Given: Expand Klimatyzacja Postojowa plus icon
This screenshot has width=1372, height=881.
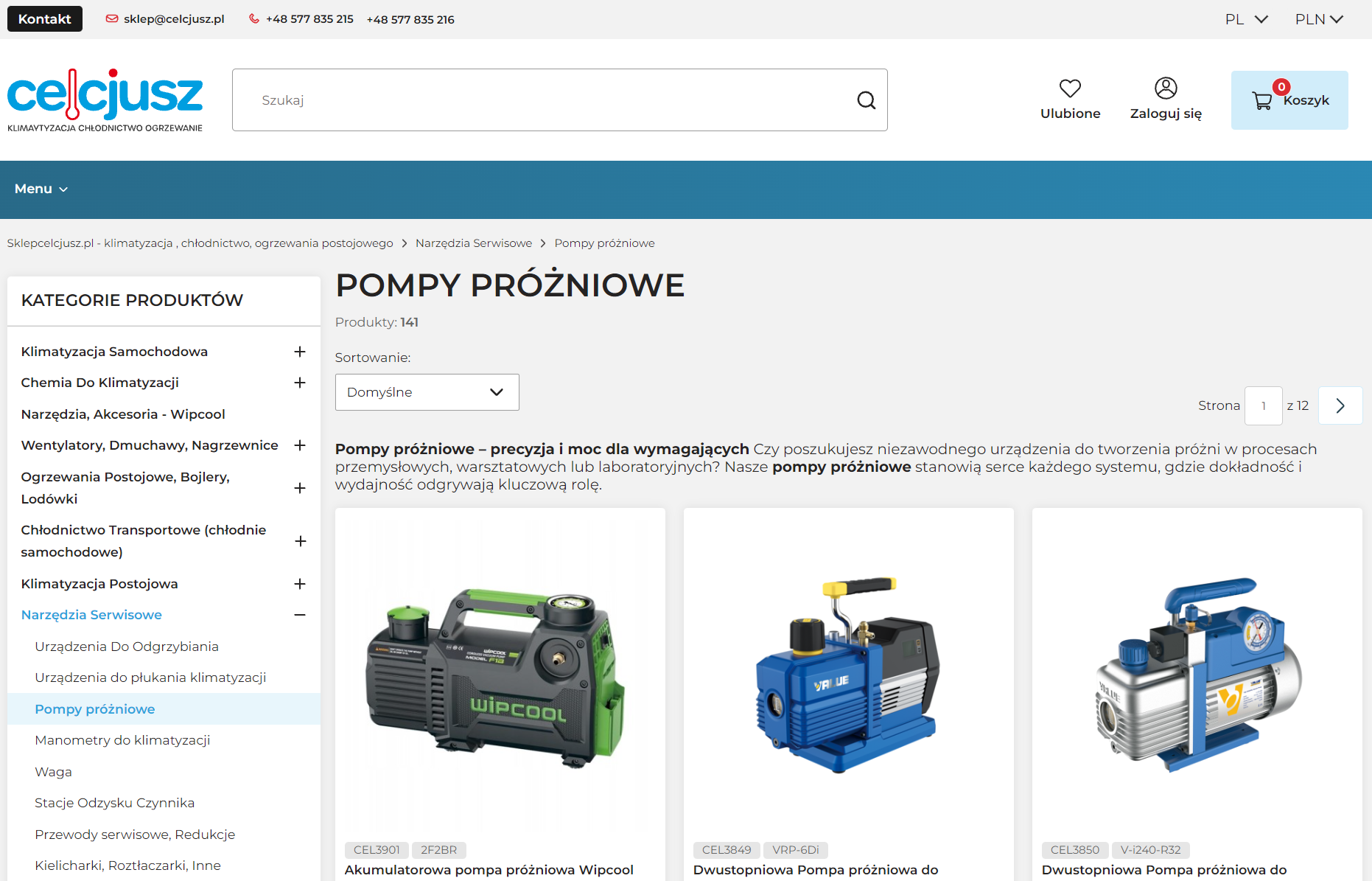Looking at the screenshot, I should coord(300,584).
